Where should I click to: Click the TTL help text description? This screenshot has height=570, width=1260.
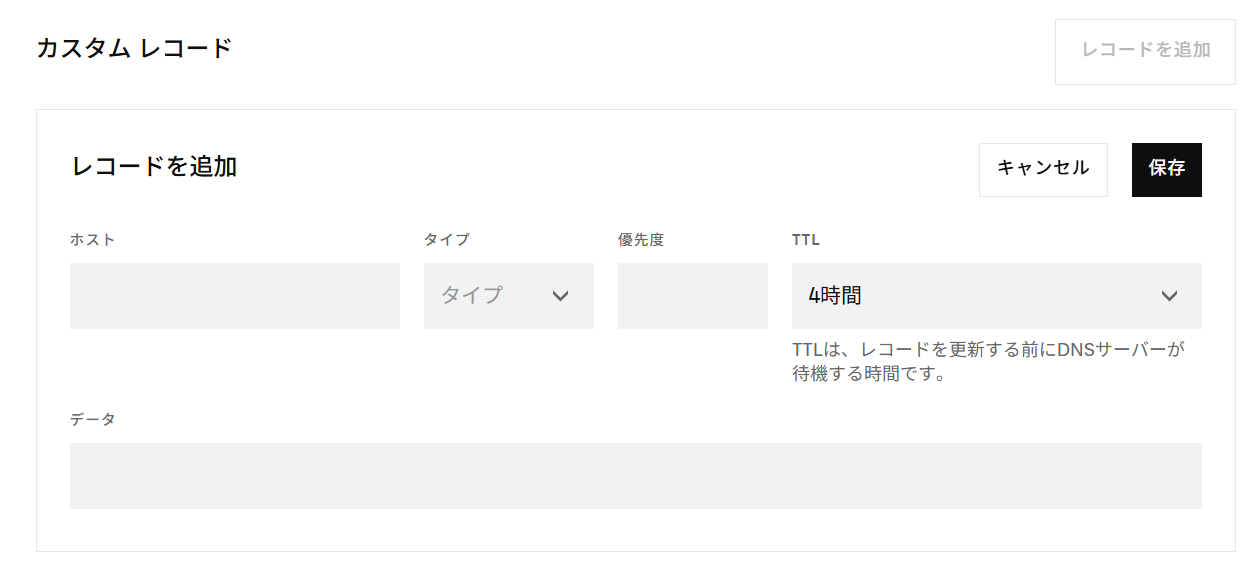pos(988,362)
